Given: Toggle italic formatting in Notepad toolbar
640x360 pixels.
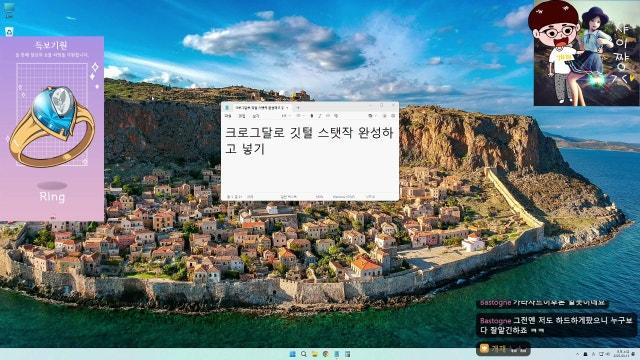Looking at the screenshot, I should [x=320, y=116].
